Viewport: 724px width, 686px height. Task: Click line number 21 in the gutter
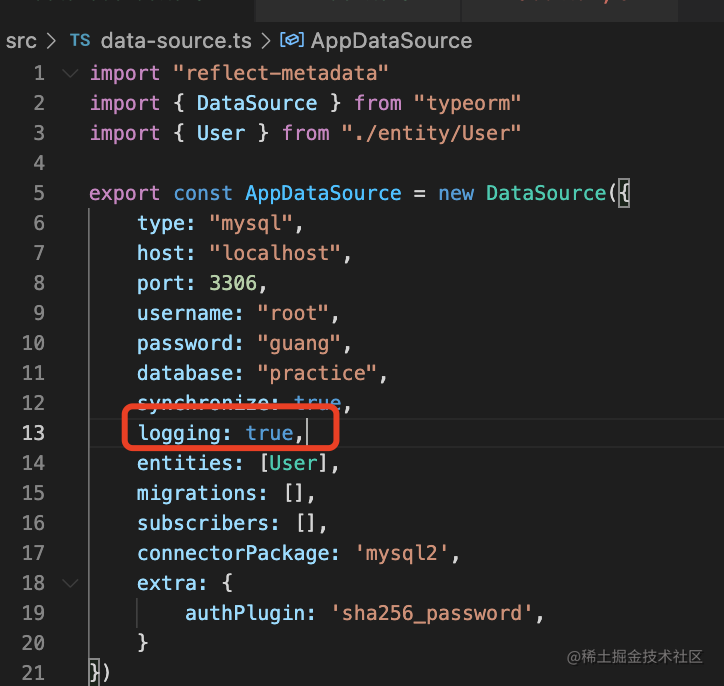[33, 673]
